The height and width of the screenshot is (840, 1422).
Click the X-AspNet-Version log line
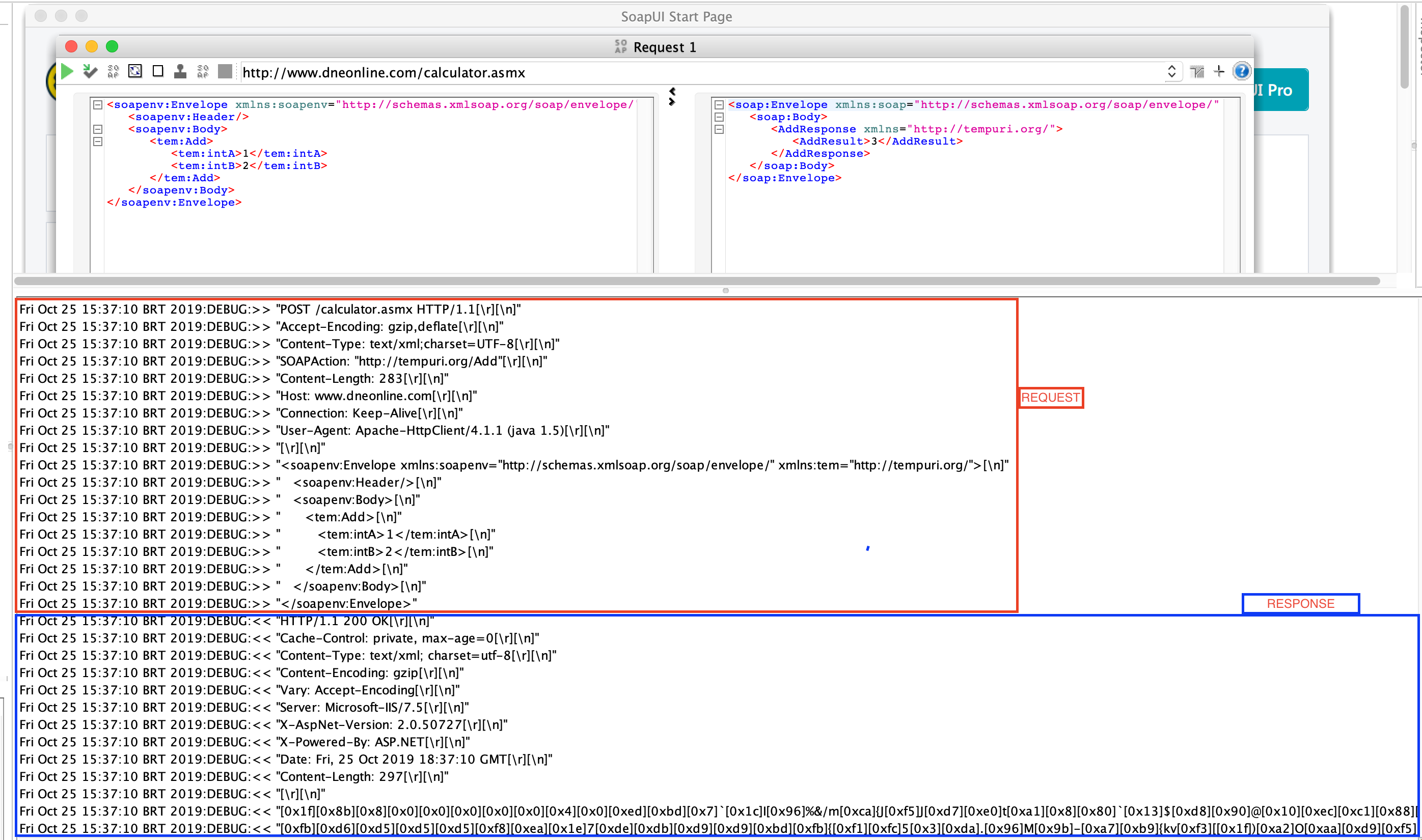(263, 725)
